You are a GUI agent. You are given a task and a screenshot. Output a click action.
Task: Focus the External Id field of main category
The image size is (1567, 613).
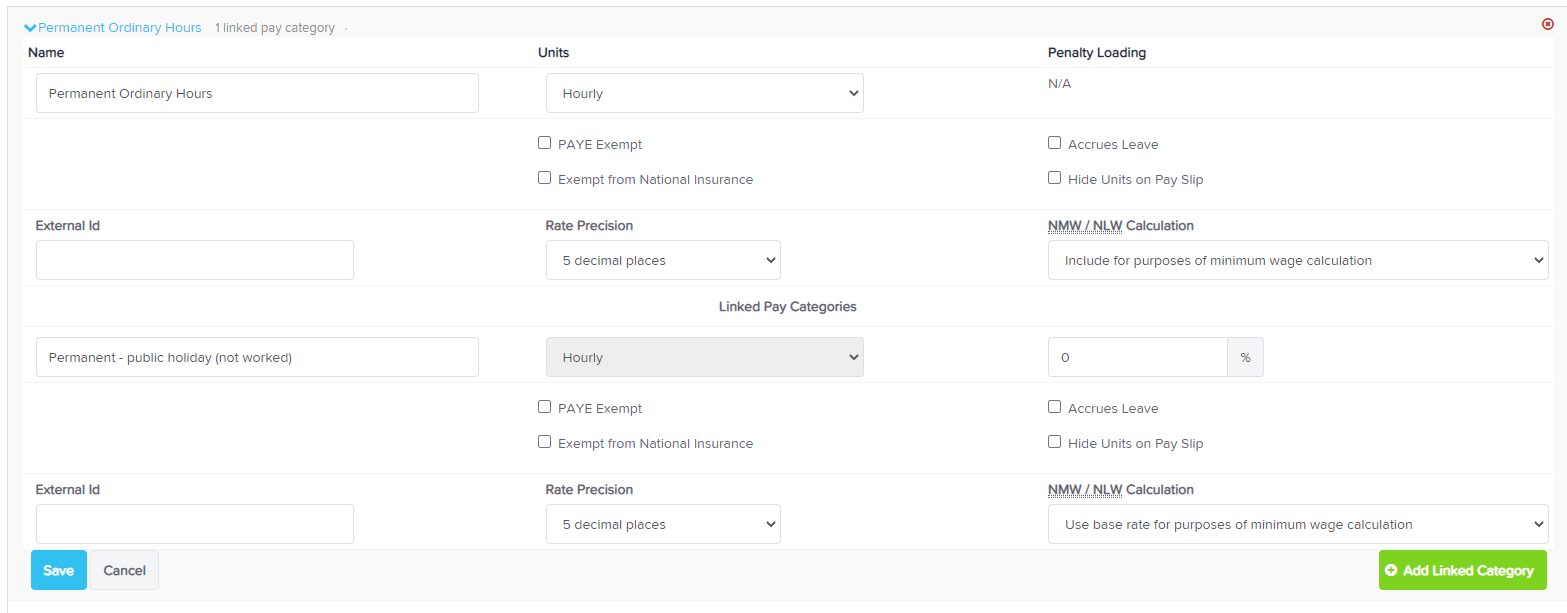(195, 260)
